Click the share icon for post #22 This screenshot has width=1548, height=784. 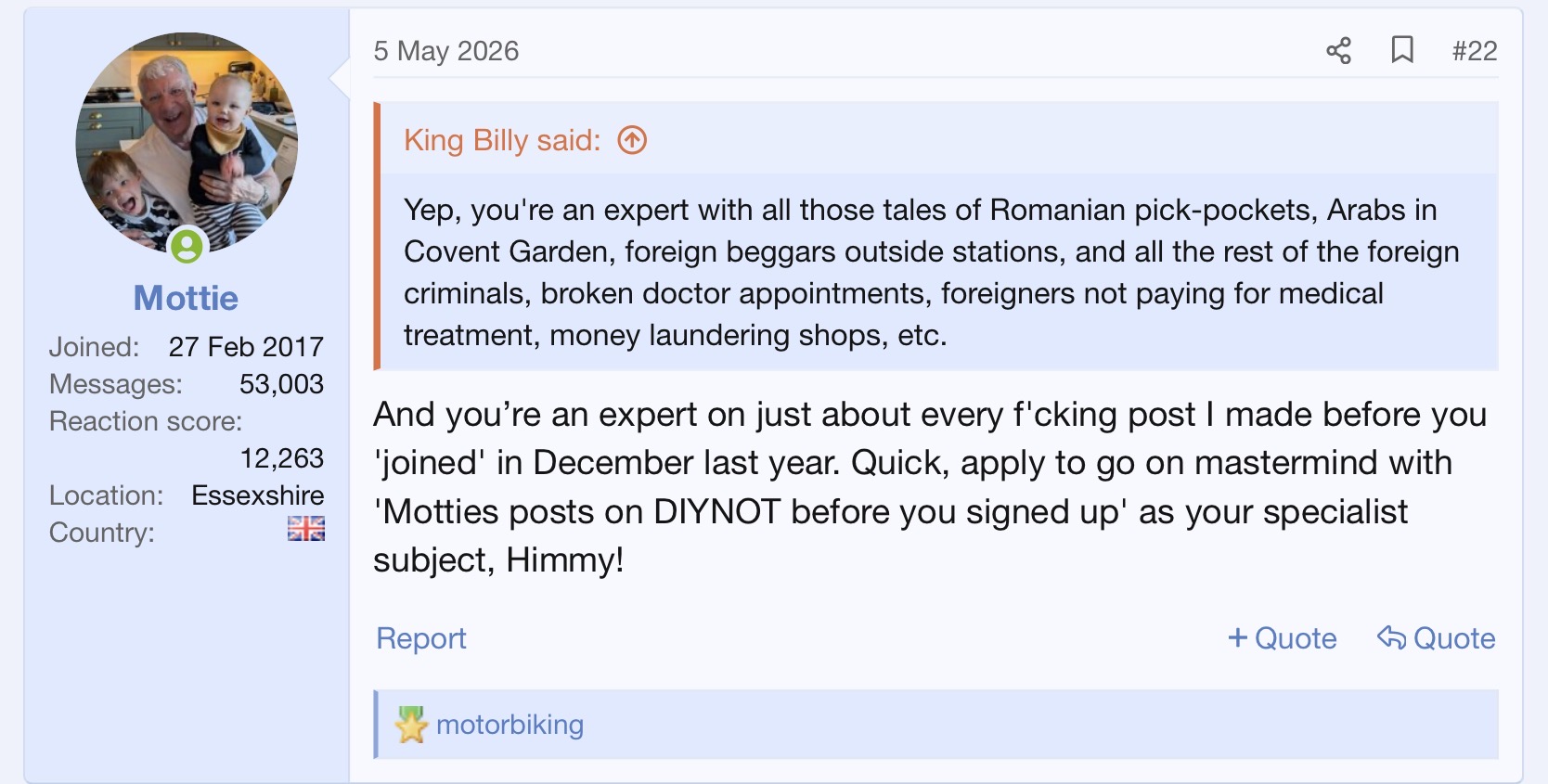[x=1338, y=50]
